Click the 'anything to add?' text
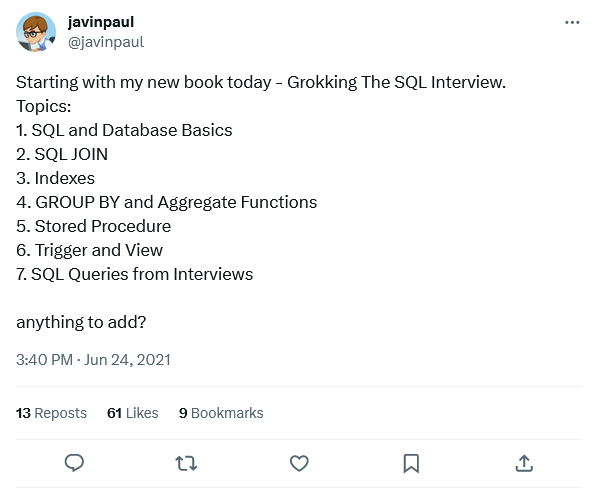Screen dimensions: 598x488 click(81, 323)
